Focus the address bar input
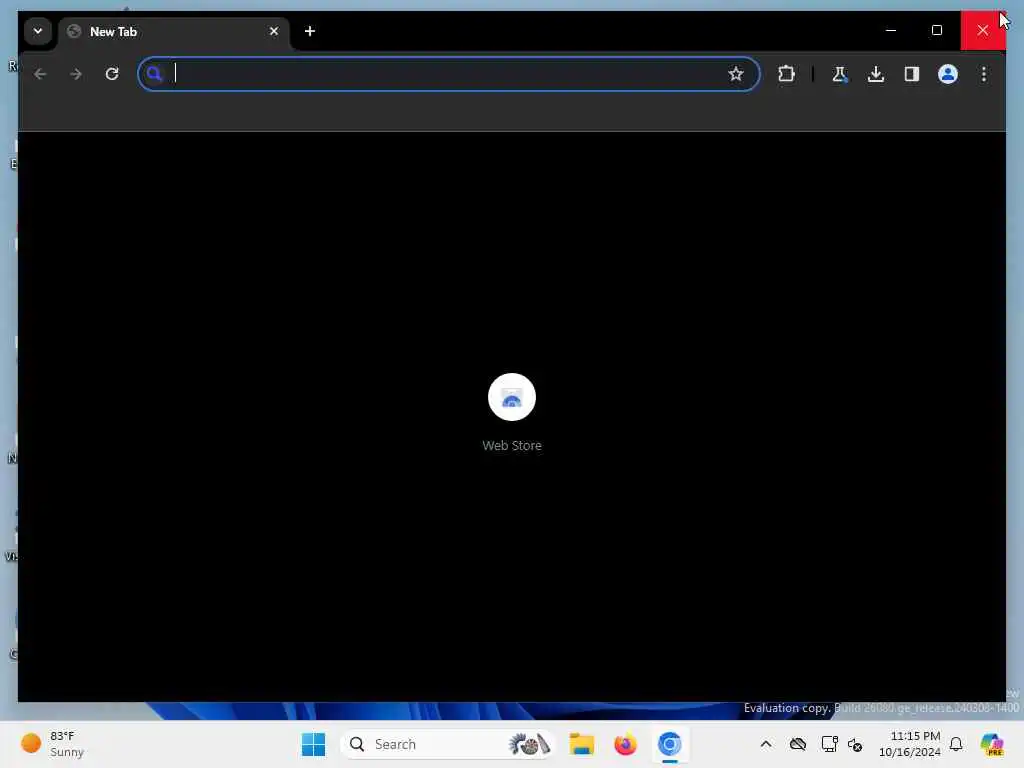The height and width of the screenshot is (768, 1024). (x=449, y=74)
